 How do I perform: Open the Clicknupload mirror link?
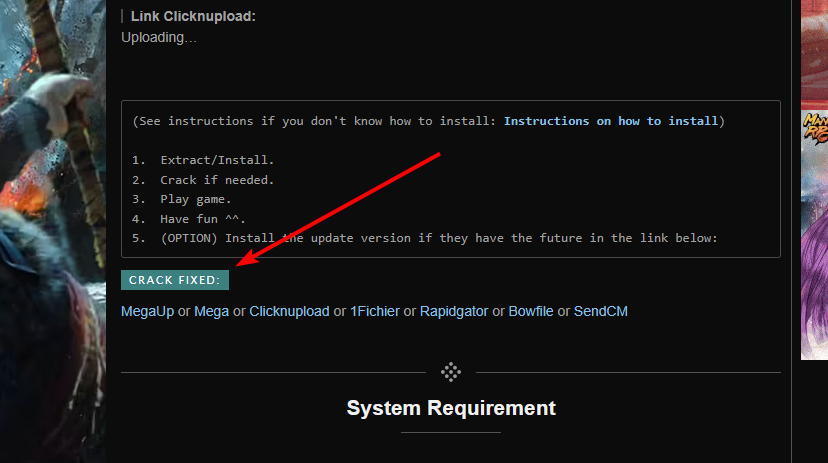[x=289, y=311]
